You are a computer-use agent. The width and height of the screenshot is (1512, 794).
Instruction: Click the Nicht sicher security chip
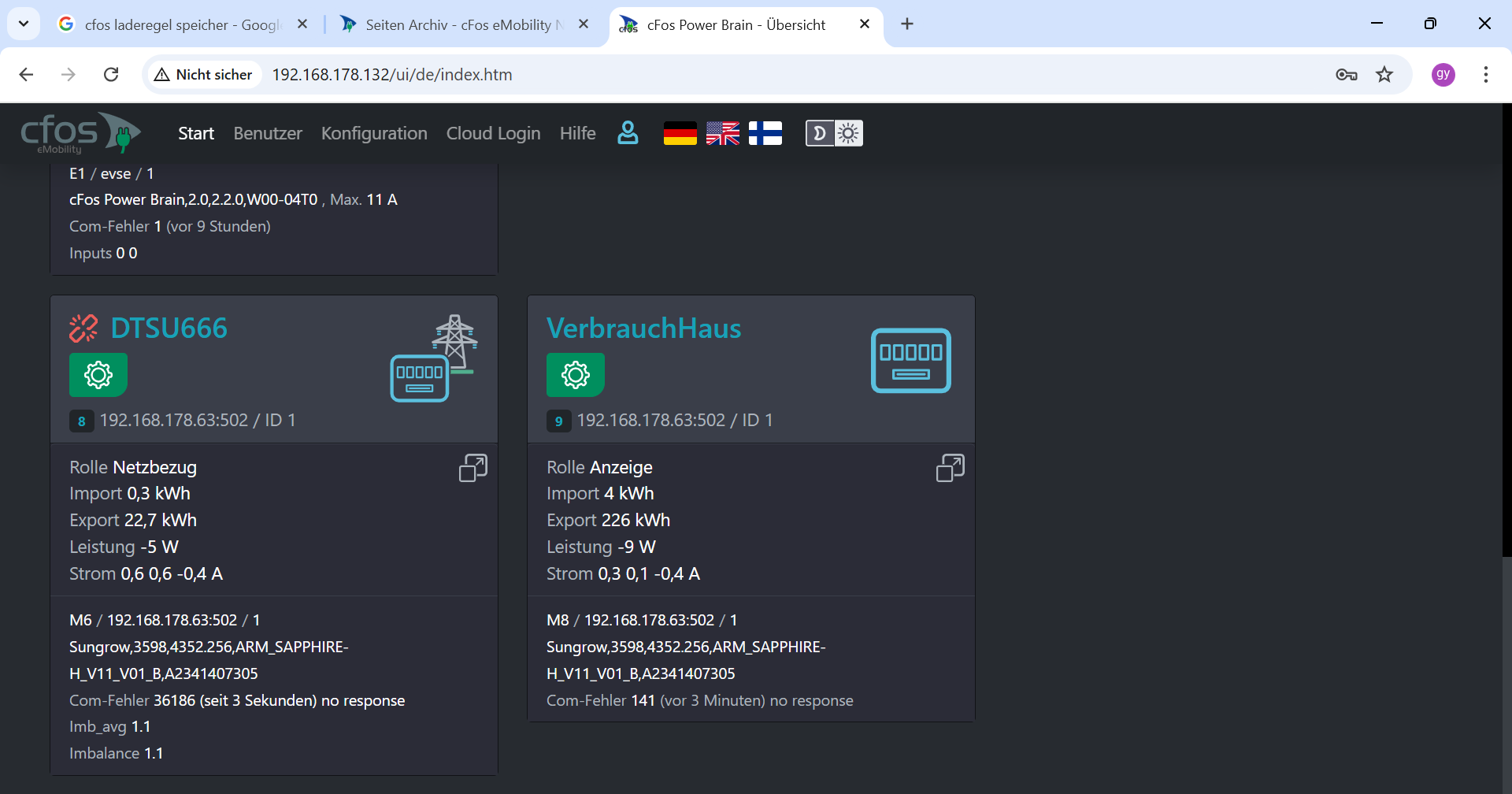pos(204,75)
